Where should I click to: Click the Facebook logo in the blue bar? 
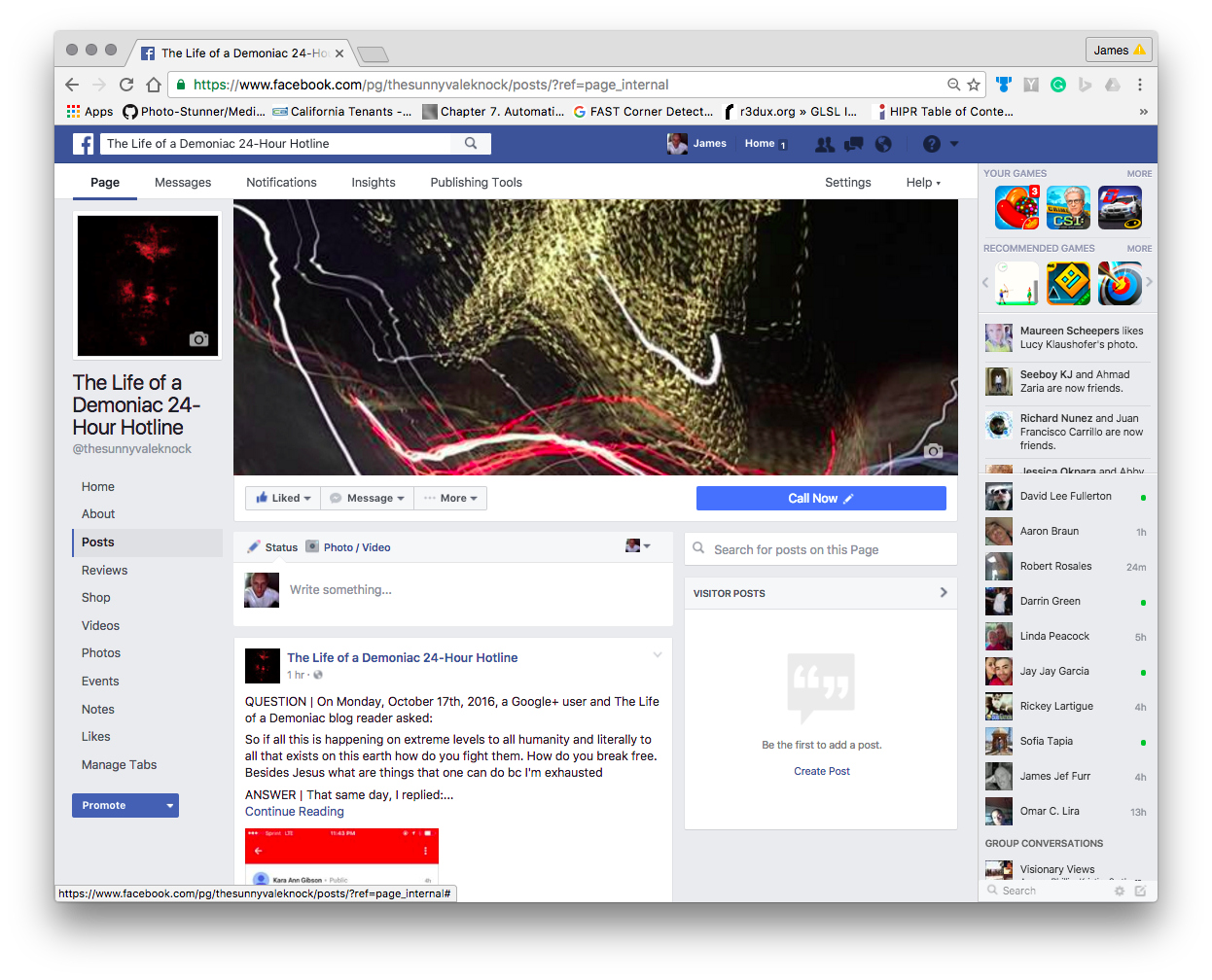click(x=84, y=144)
